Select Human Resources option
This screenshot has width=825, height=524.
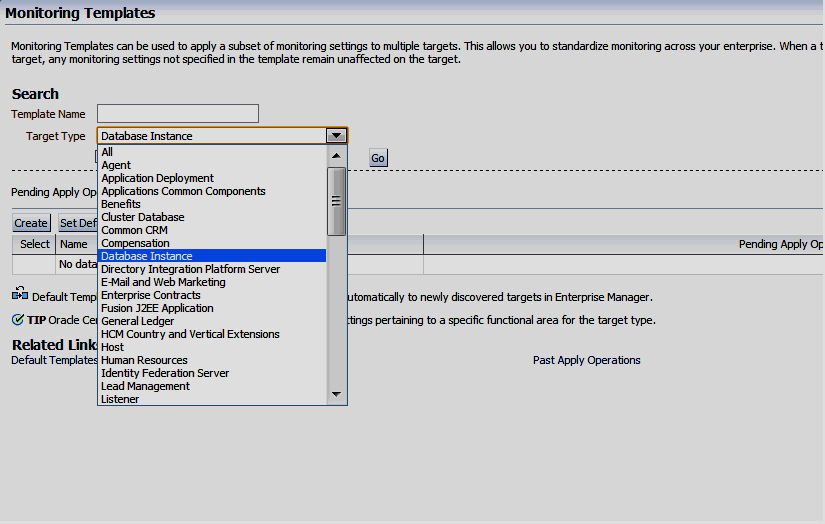(x=212, y=360)
